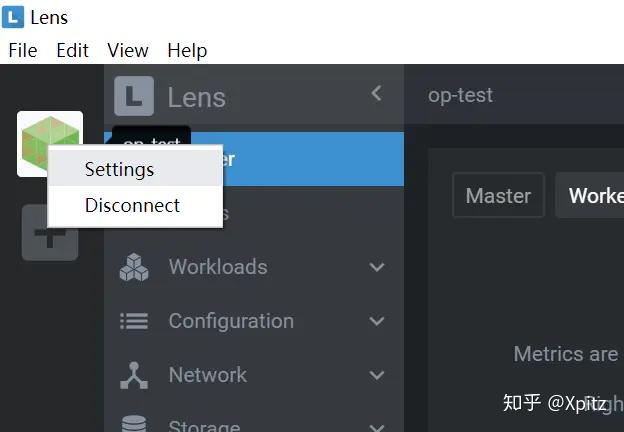
Task: Expand the Workloads section chevron
Action: (376, 267)
